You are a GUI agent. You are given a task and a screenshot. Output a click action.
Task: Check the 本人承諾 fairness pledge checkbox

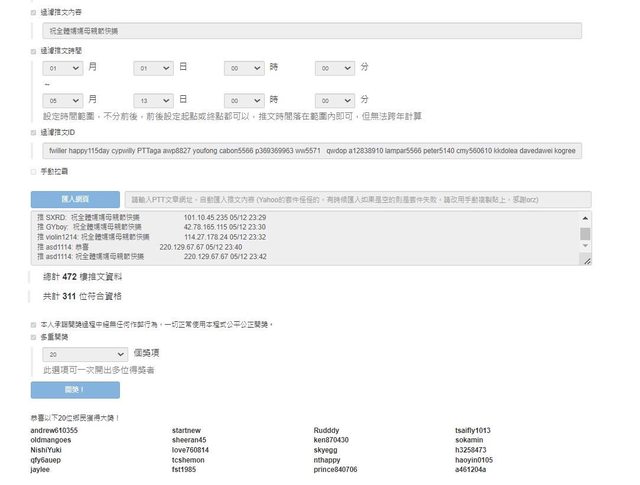point(34,324)
